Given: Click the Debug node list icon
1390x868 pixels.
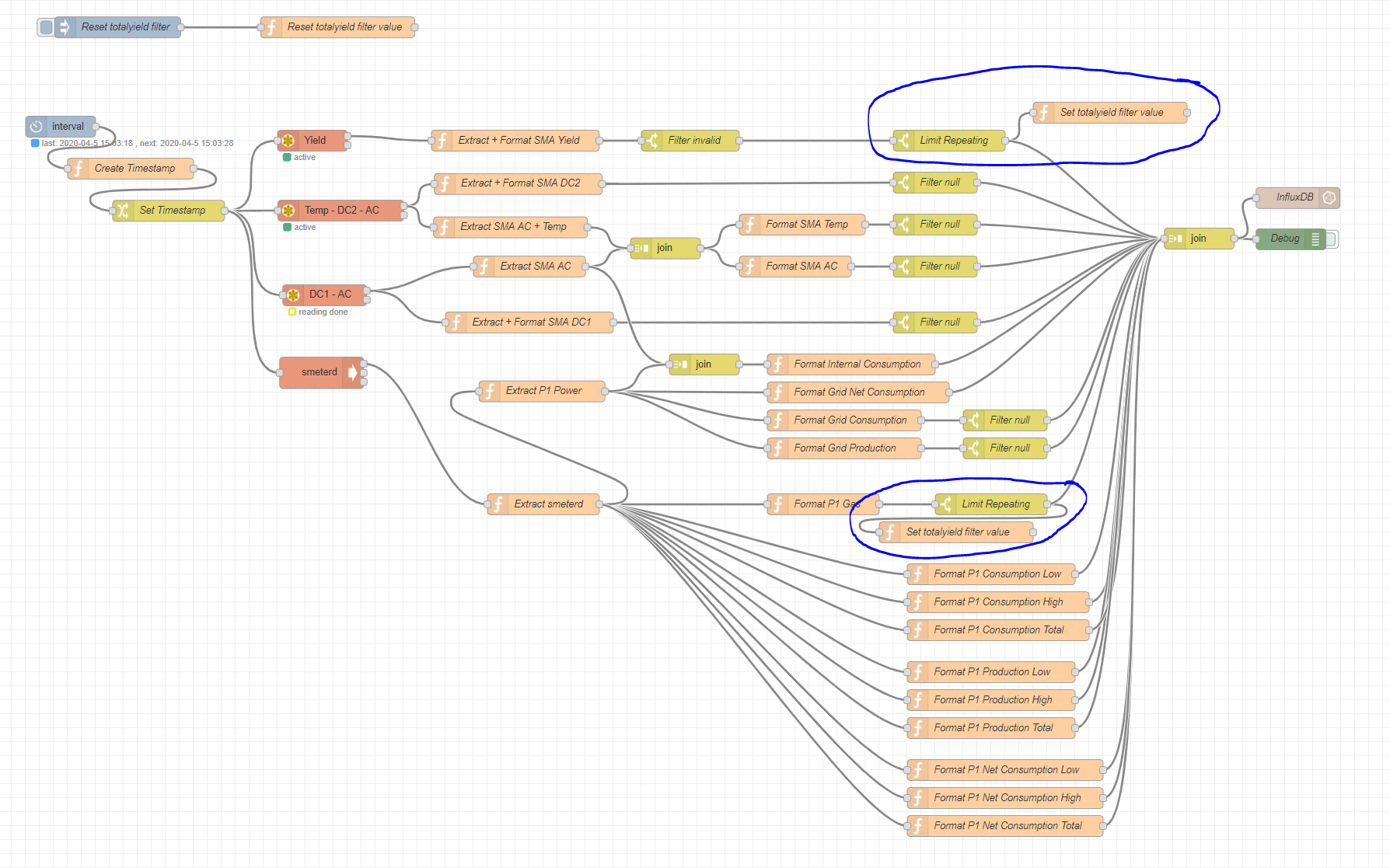Looking at the screenshot, I should click(x=1315, y=239).
